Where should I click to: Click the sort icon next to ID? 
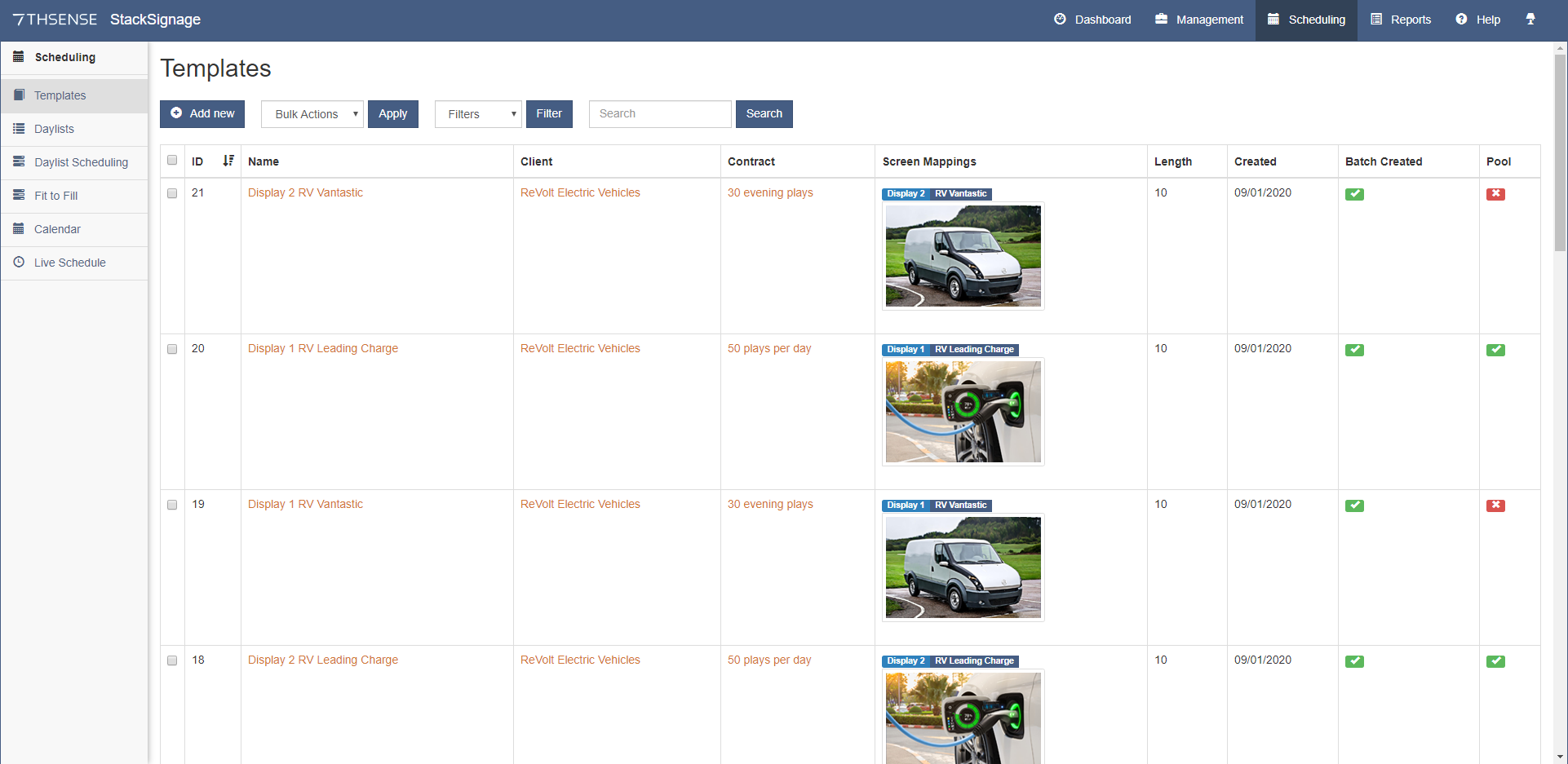point(228,161)
